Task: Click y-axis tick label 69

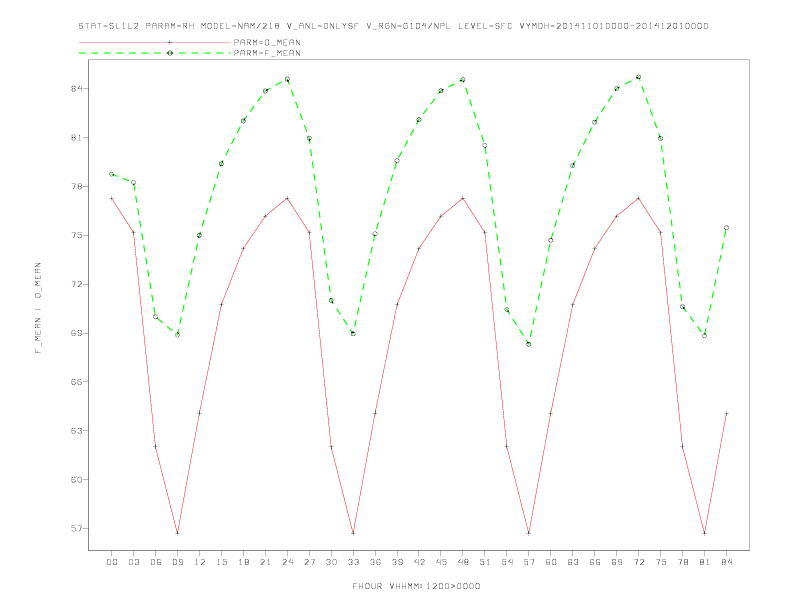Action: coord(77,333)
